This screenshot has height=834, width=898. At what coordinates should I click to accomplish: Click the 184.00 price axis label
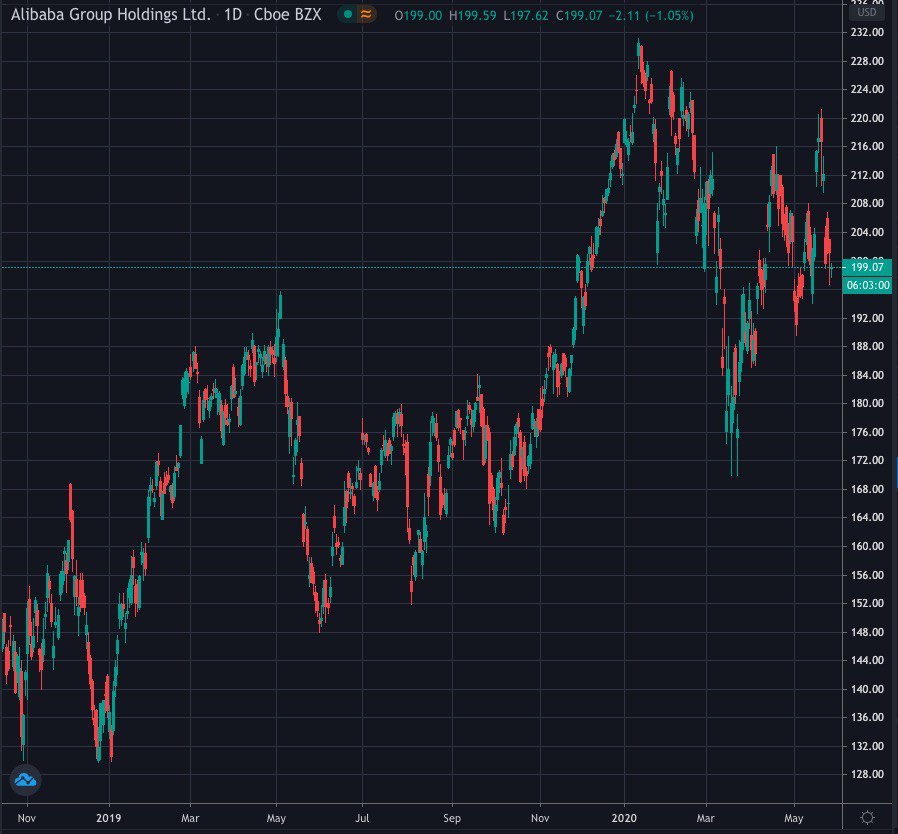point(867,375)
